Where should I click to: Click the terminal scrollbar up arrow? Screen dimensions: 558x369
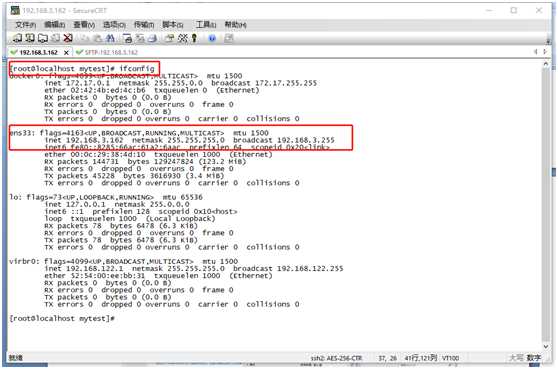click(x=546, y=64)
